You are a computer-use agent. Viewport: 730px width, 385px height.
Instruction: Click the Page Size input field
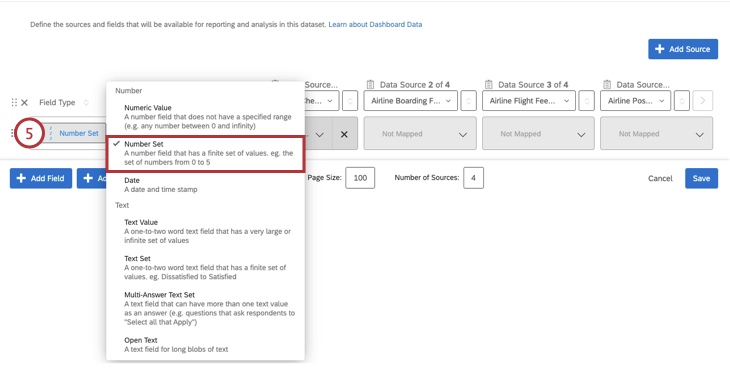360,178
